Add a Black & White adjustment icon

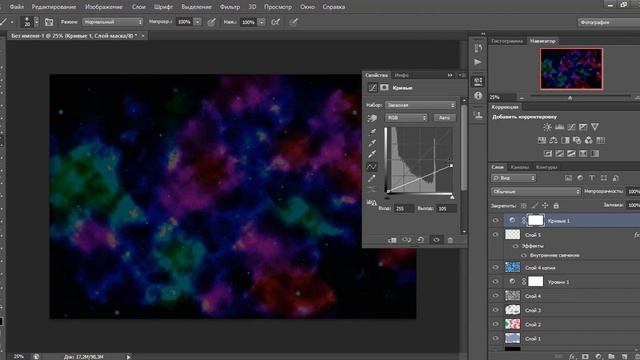point(565,140)
